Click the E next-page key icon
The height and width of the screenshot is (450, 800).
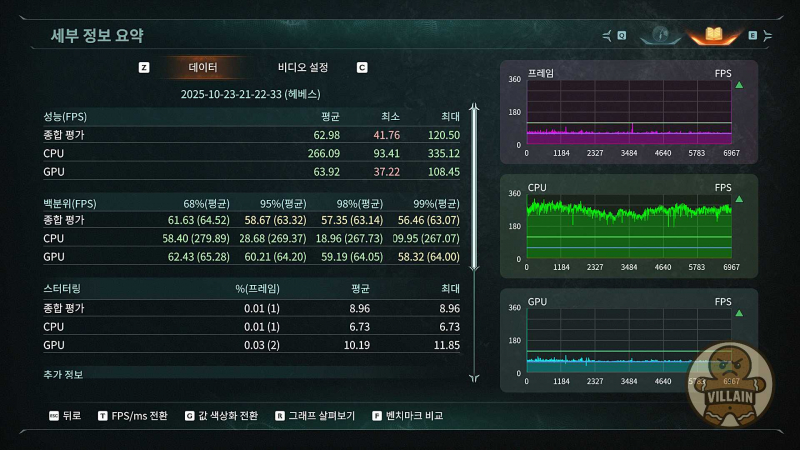tap(753, 35)
